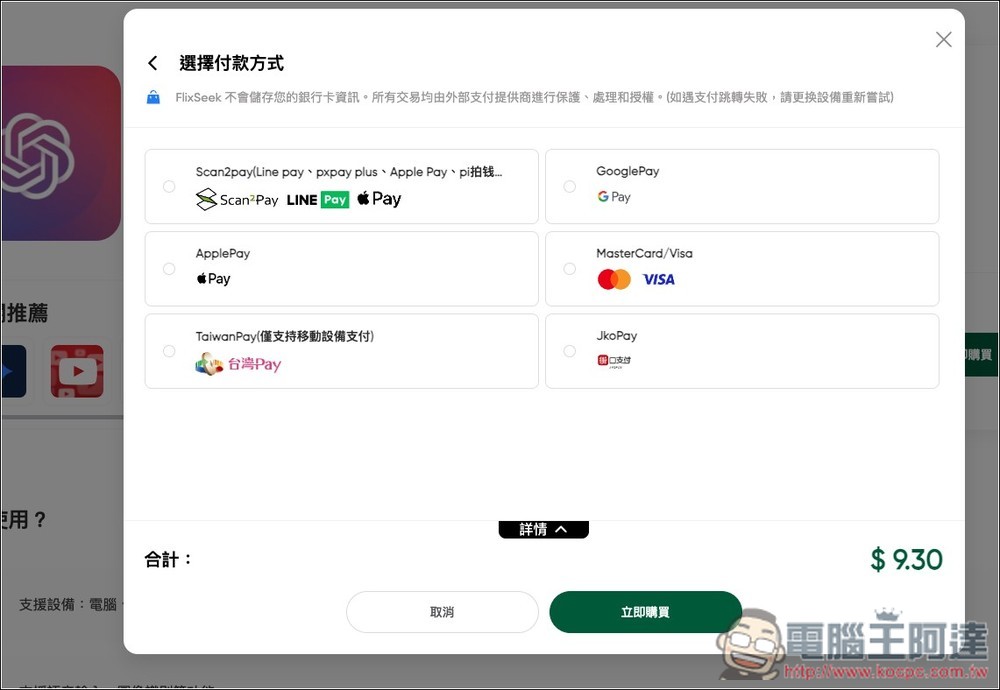Image resolution: width=1000 pixels, height=690 pixels.
Task: Click the blue lock icon beside the security notice
Action: tap(153, 97)
